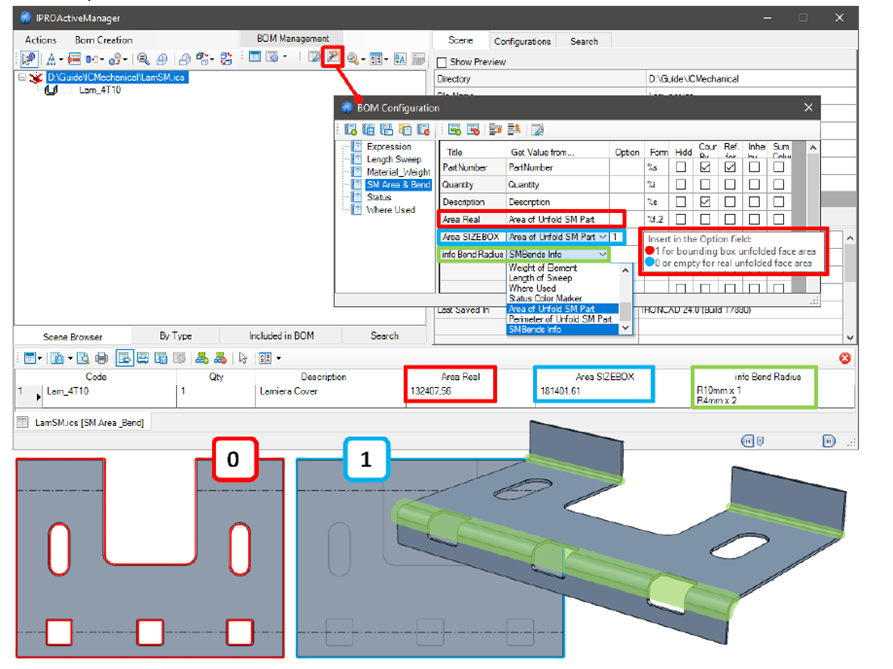
Task: Click the copy configuration icon in BOM Configuration
Action: pos(405,130)
